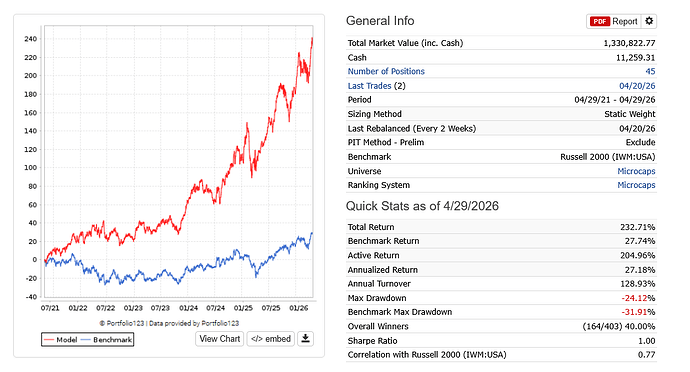Select the Correlation value 0.77
Image resolution: width=690 pixels, height=372 pixels.
point(646,354)
